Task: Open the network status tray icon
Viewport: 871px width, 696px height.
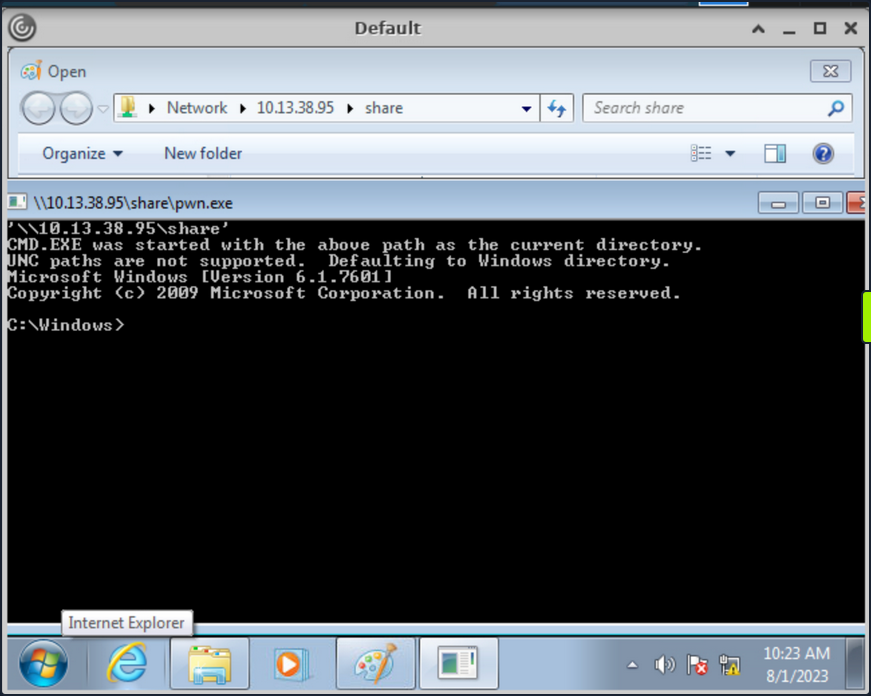Action: click(x=729, y=663)
